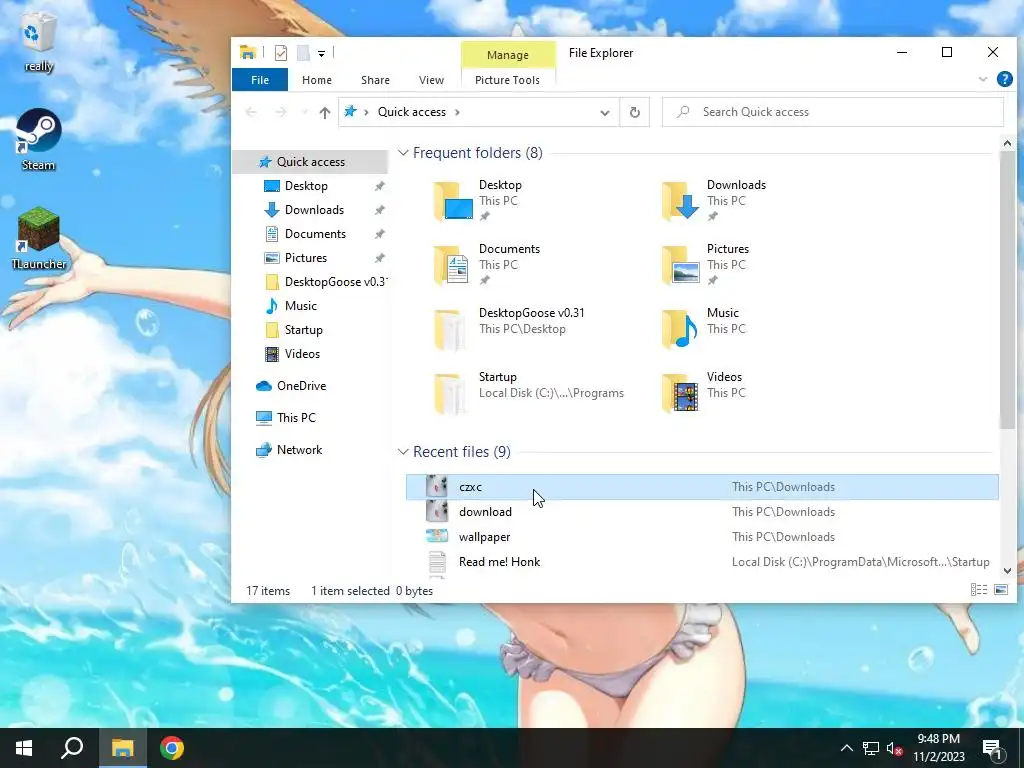The height and width of the screenshot is (768, 1024).
Task: Select the Manage contextual tab
Action: pos(508,55)
